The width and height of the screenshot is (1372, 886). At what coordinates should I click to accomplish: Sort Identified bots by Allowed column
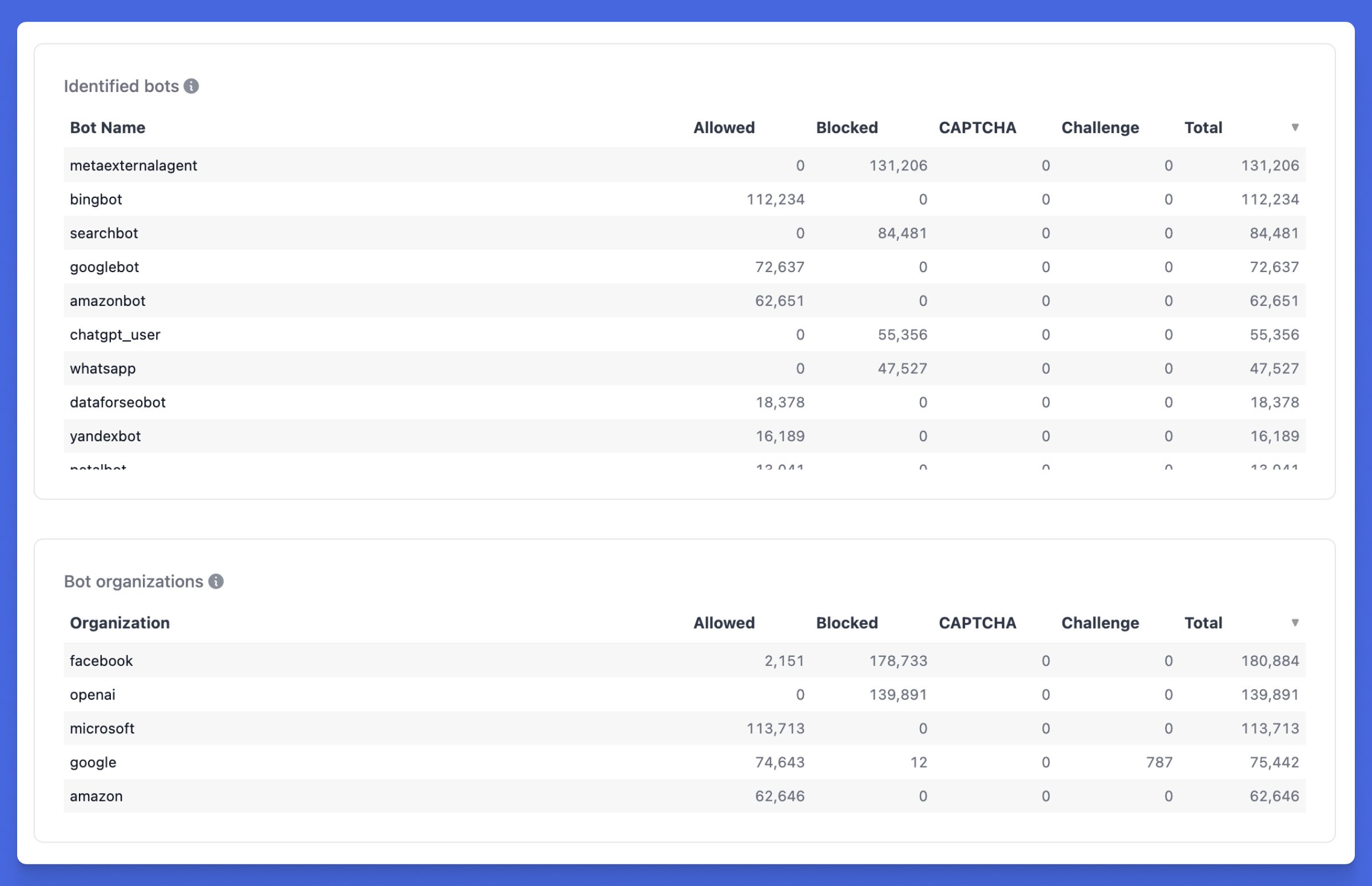(724, 127)
